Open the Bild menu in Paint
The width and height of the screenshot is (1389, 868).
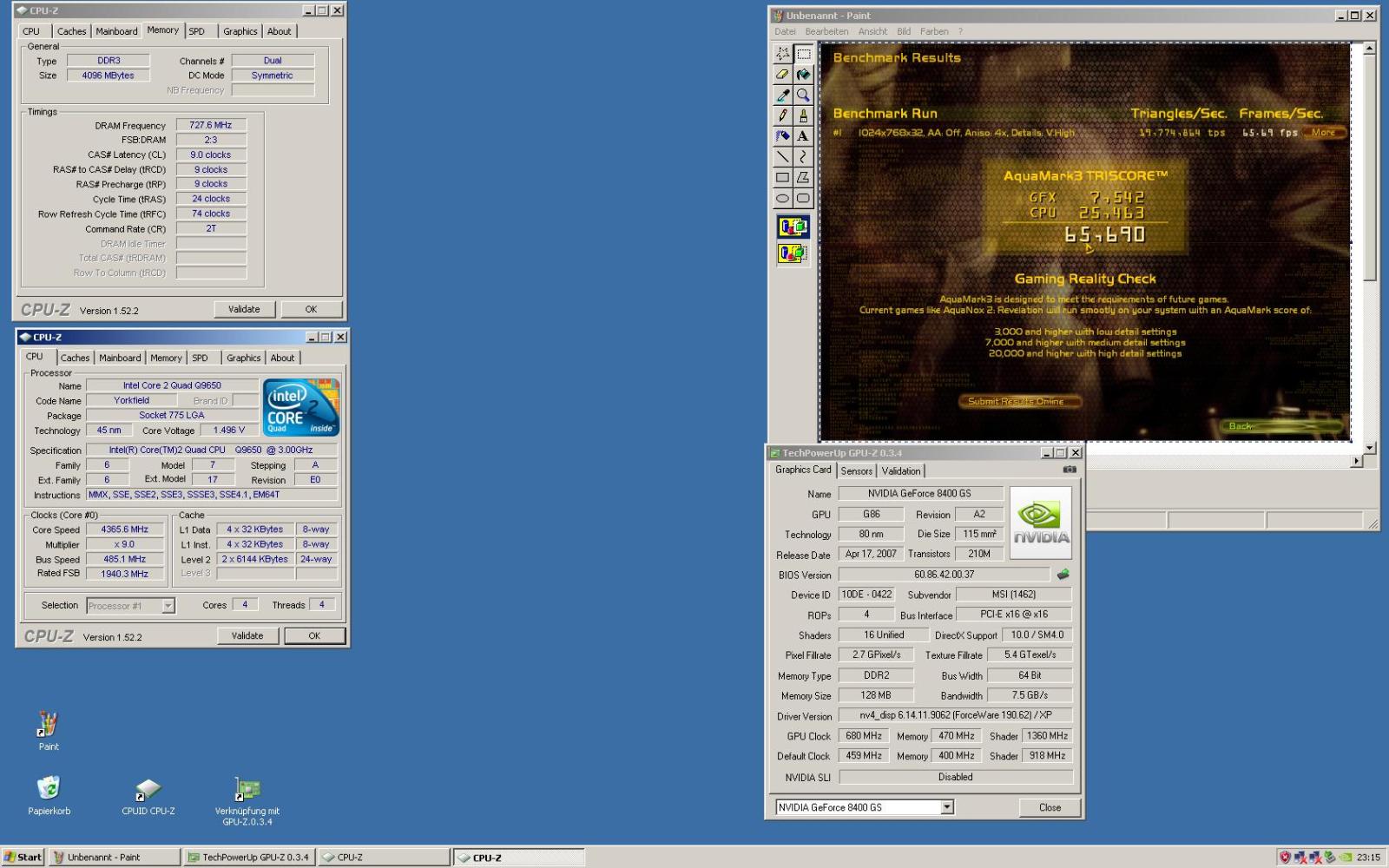click(904, 31)
